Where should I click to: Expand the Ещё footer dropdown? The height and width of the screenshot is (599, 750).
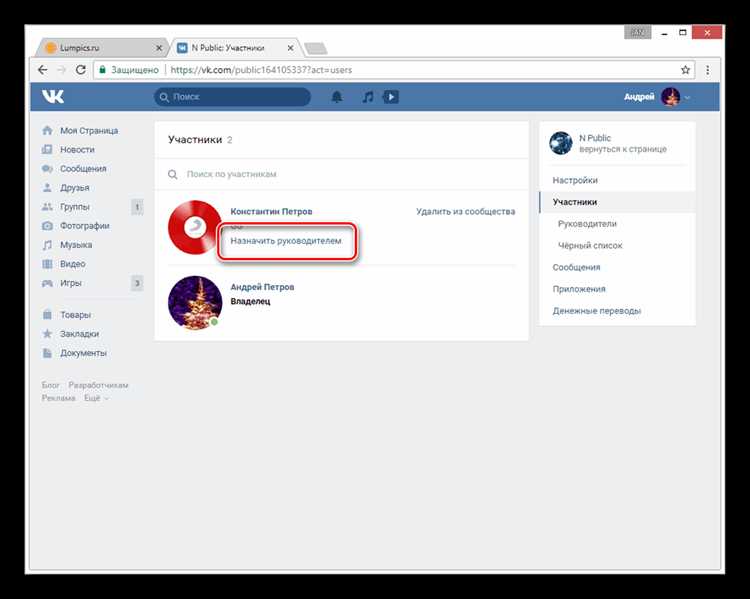pos(97,398)
